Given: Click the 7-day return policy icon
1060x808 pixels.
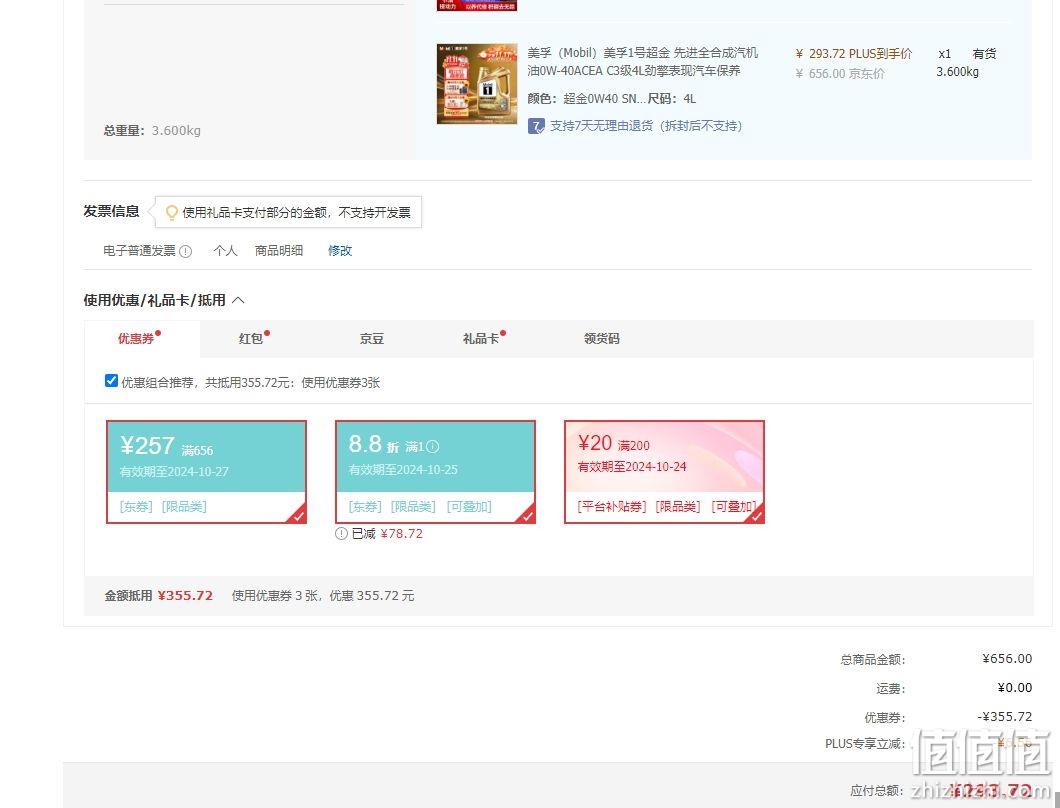Looking at the screenshot, I should click(536, 126).
